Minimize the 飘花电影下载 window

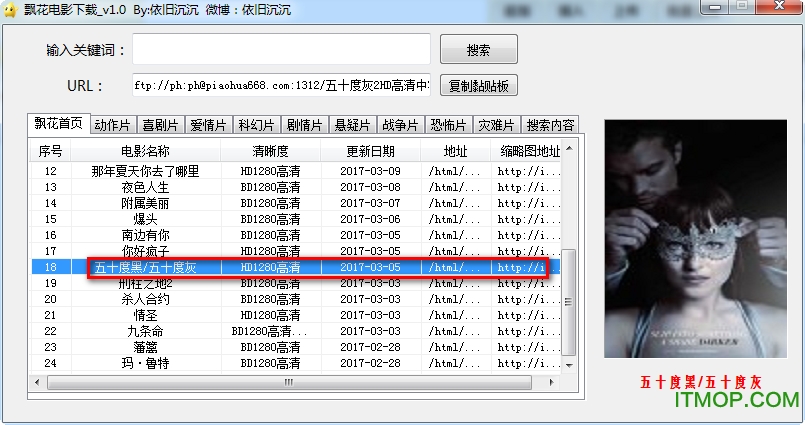(x=716, y=7)
